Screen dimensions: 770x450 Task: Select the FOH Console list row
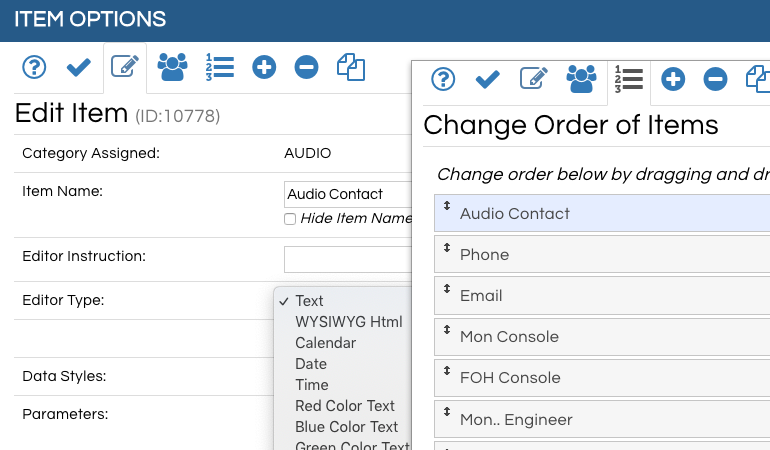[x=600, y=378]
